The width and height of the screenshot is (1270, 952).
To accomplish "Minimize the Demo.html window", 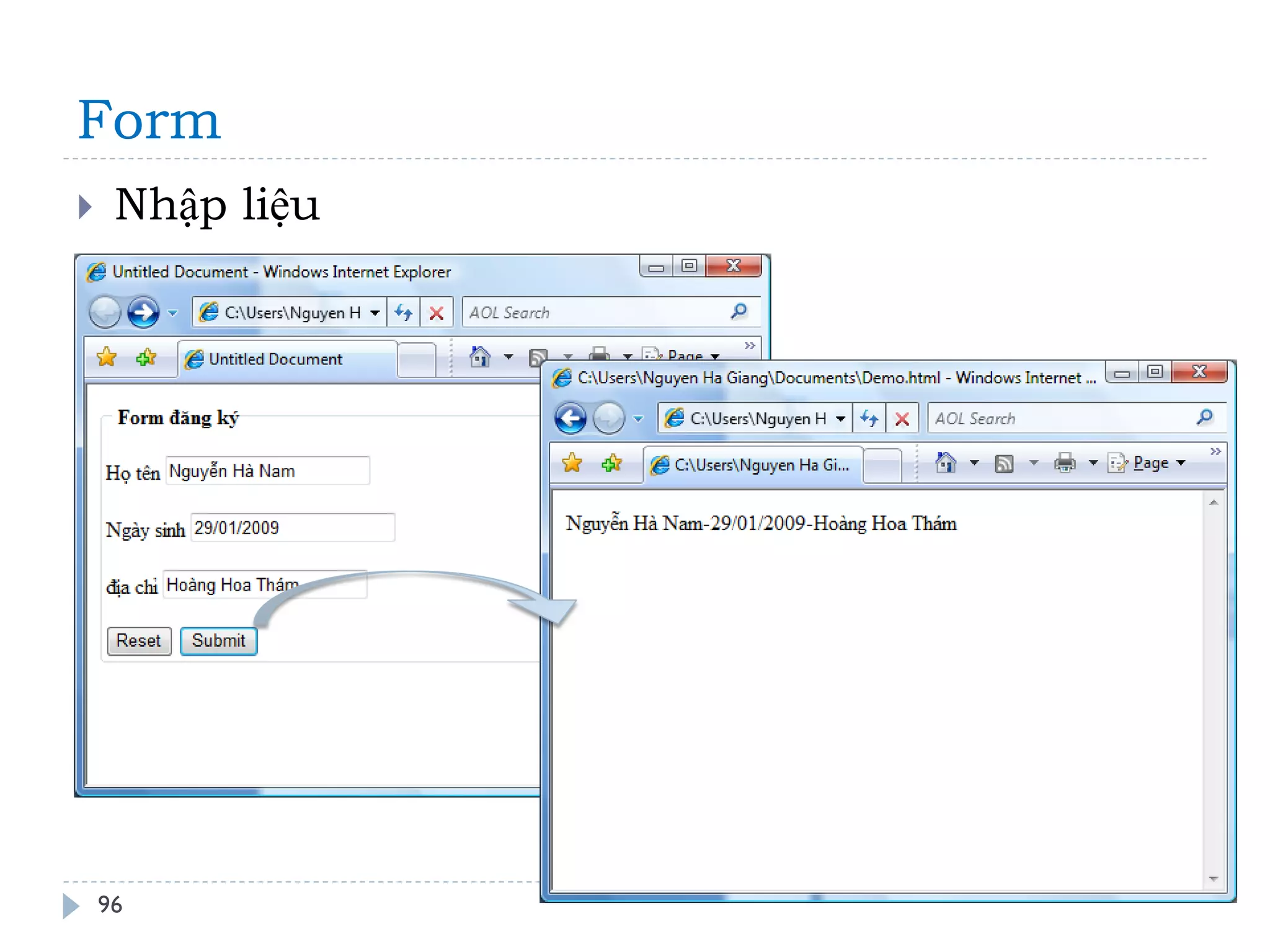I will tap(1122, 372).
